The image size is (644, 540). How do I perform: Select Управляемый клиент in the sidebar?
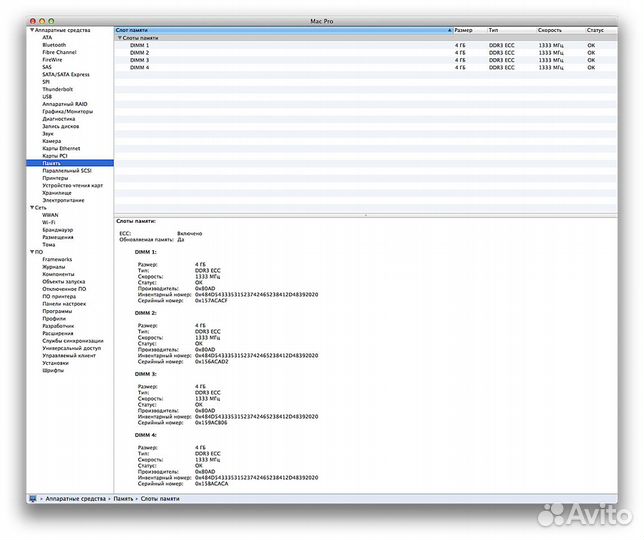pyautogui.click(x=69, y=355)
